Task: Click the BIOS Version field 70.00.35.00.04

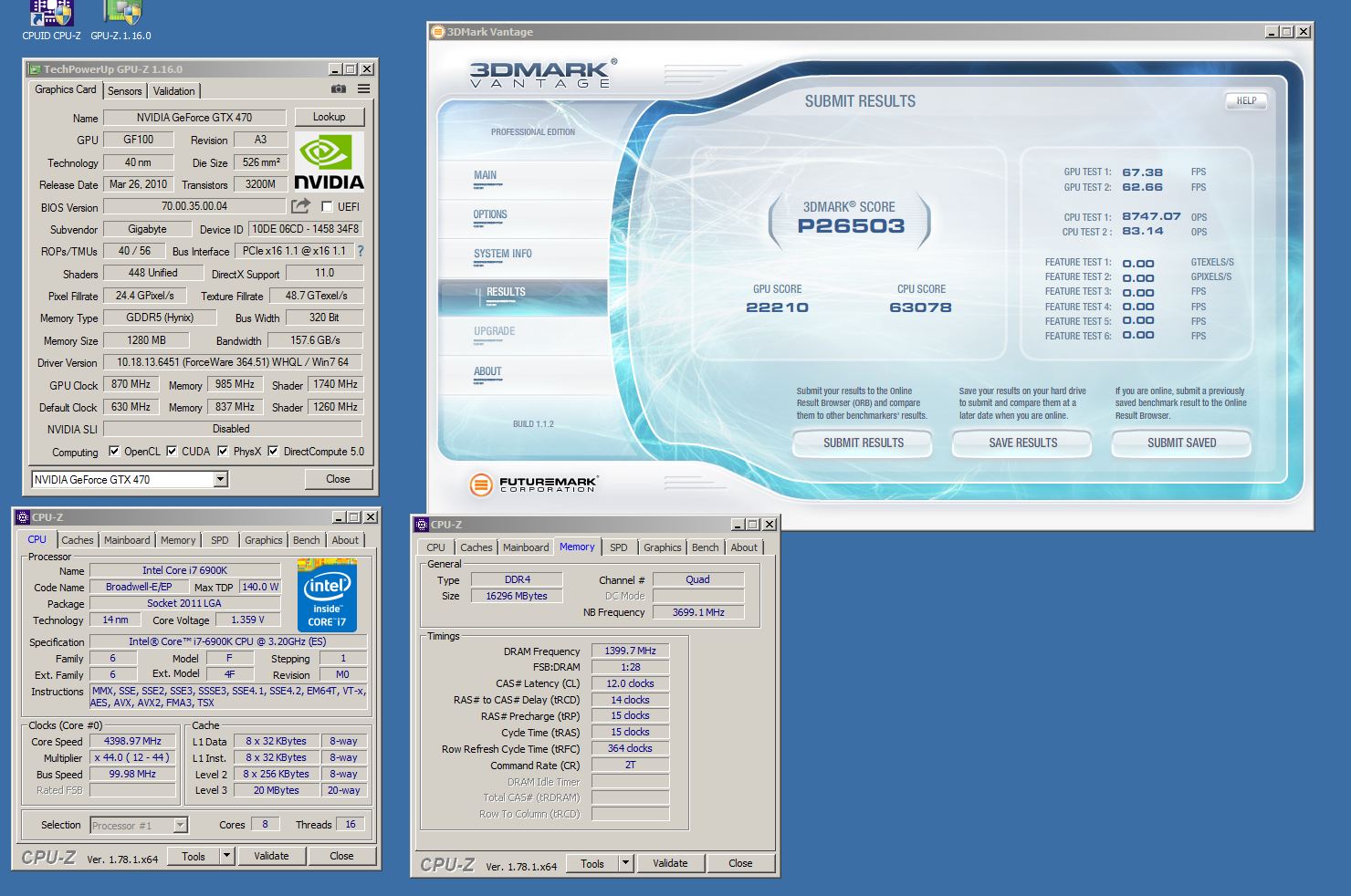Action: (194, 206)
